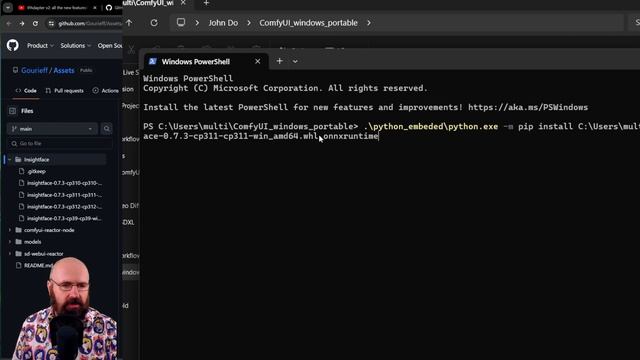Focus the Go to file field
Image resolution: width=640 pixels, height=360 pixels.
(60, 144)
